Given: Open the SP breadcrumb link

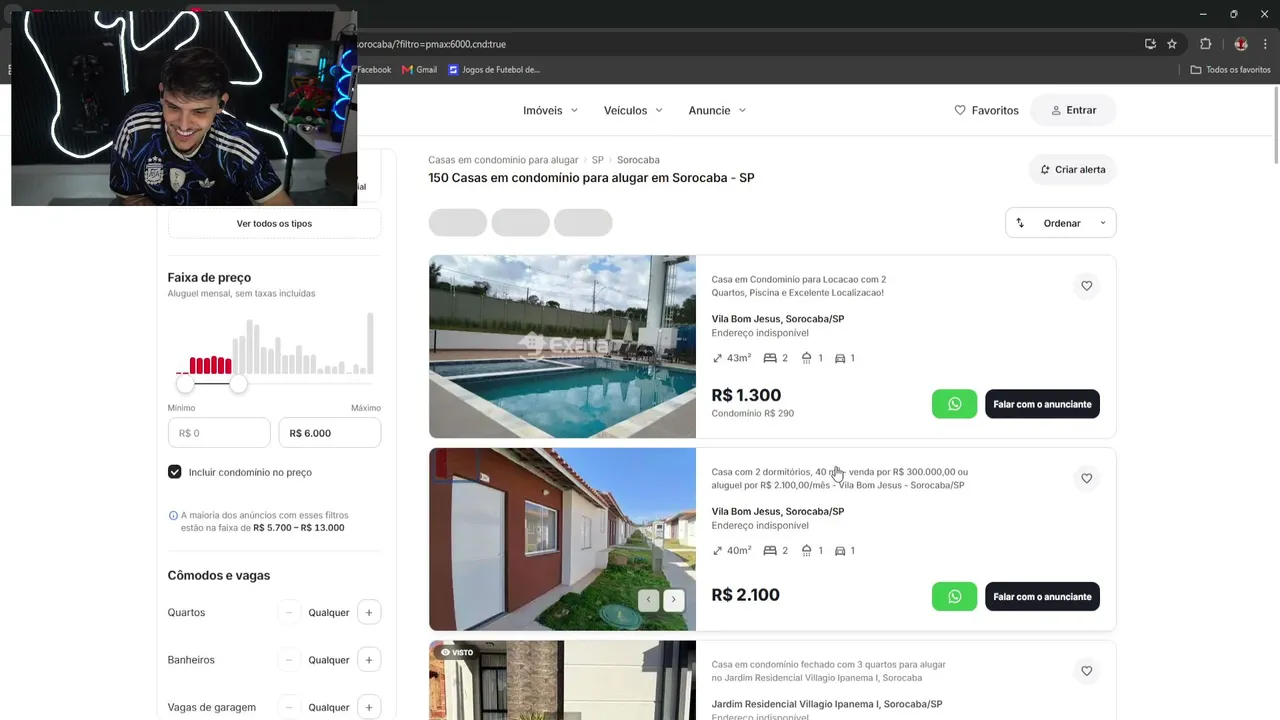Looking at the screenshot, I should tap(598, 160).
